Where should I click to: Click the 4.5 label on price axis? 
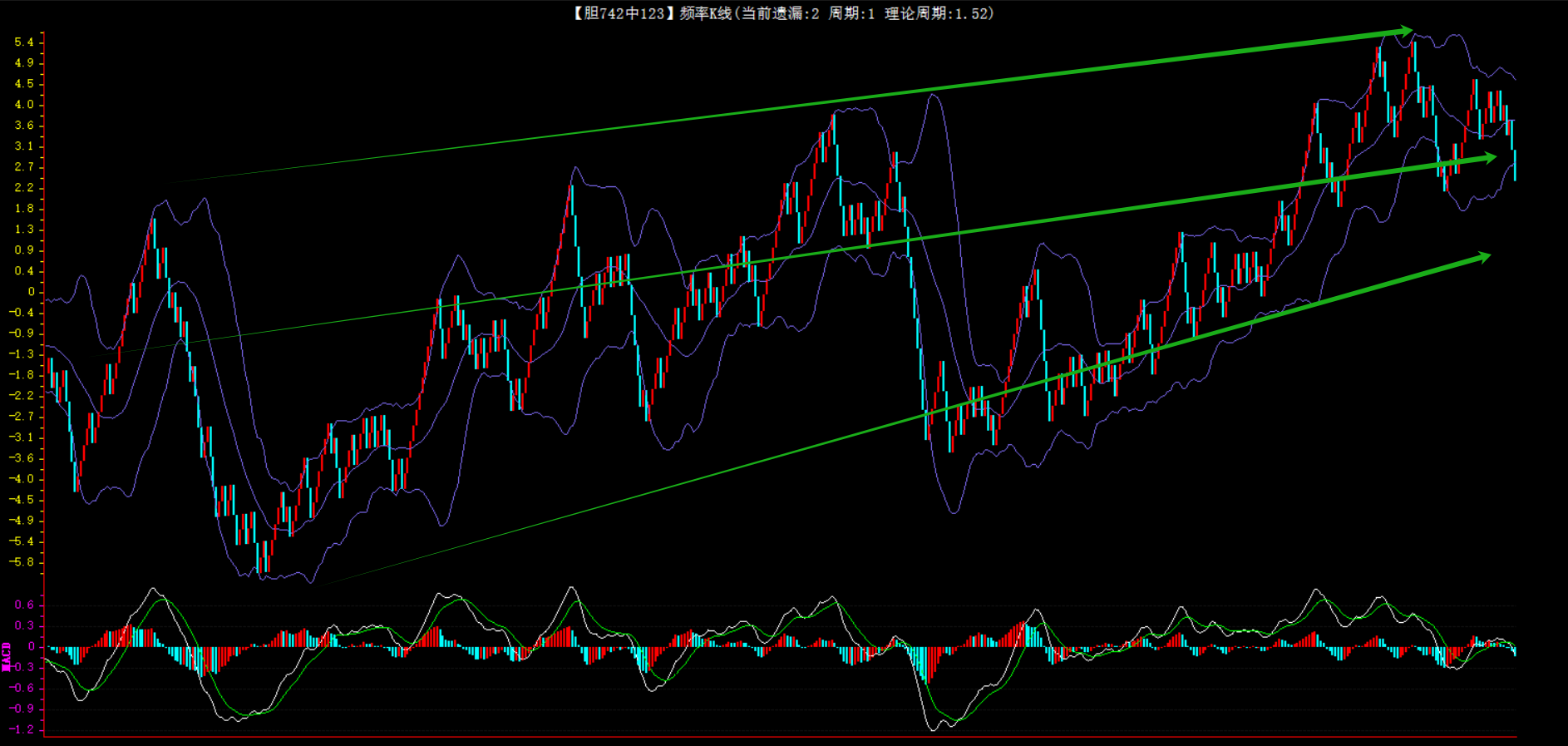pyautogui.click(x=24, y=84)
